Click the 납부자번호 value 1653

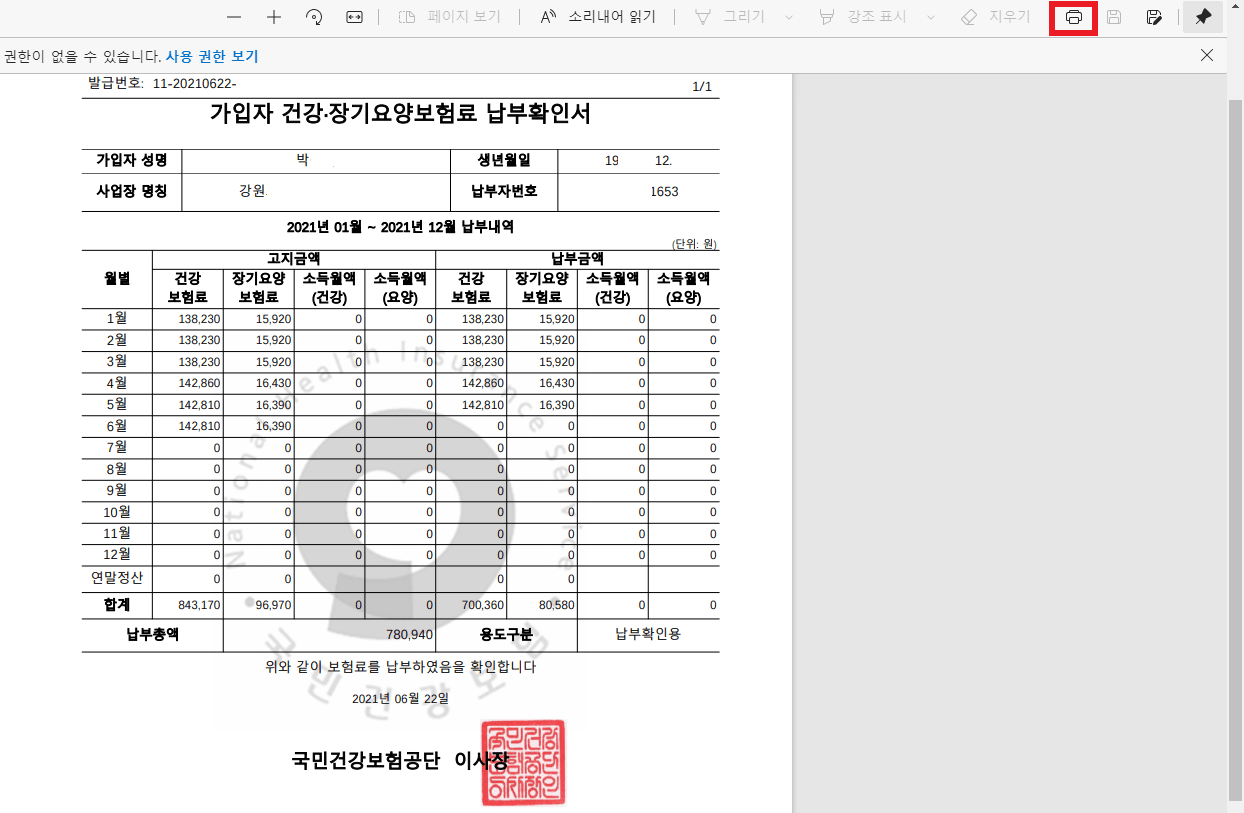click(x=664, y=192)
